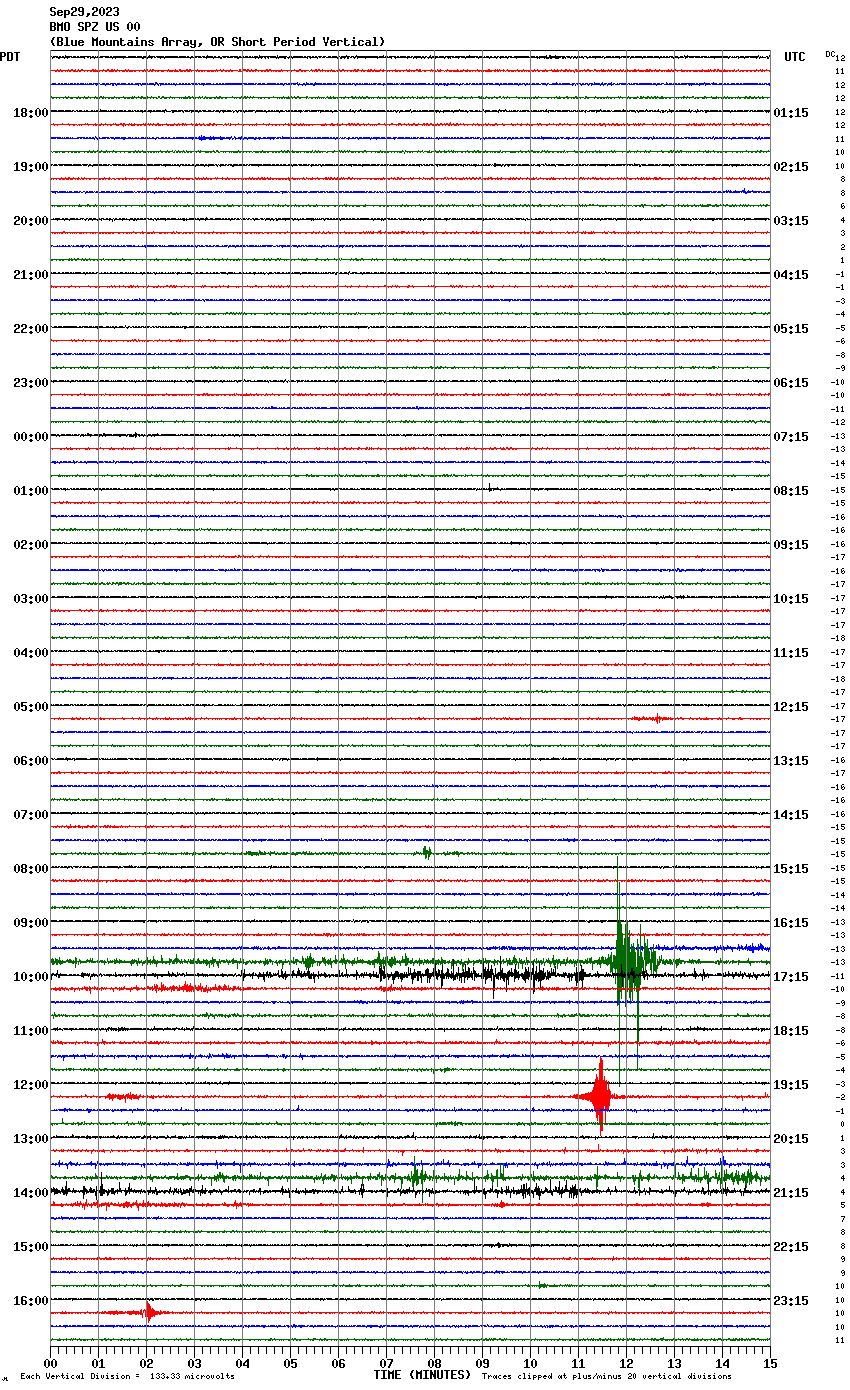Click the big red burst near 12:00 PDT
This screenshot has width=850, height=1390.
(x=600, y=1096)
